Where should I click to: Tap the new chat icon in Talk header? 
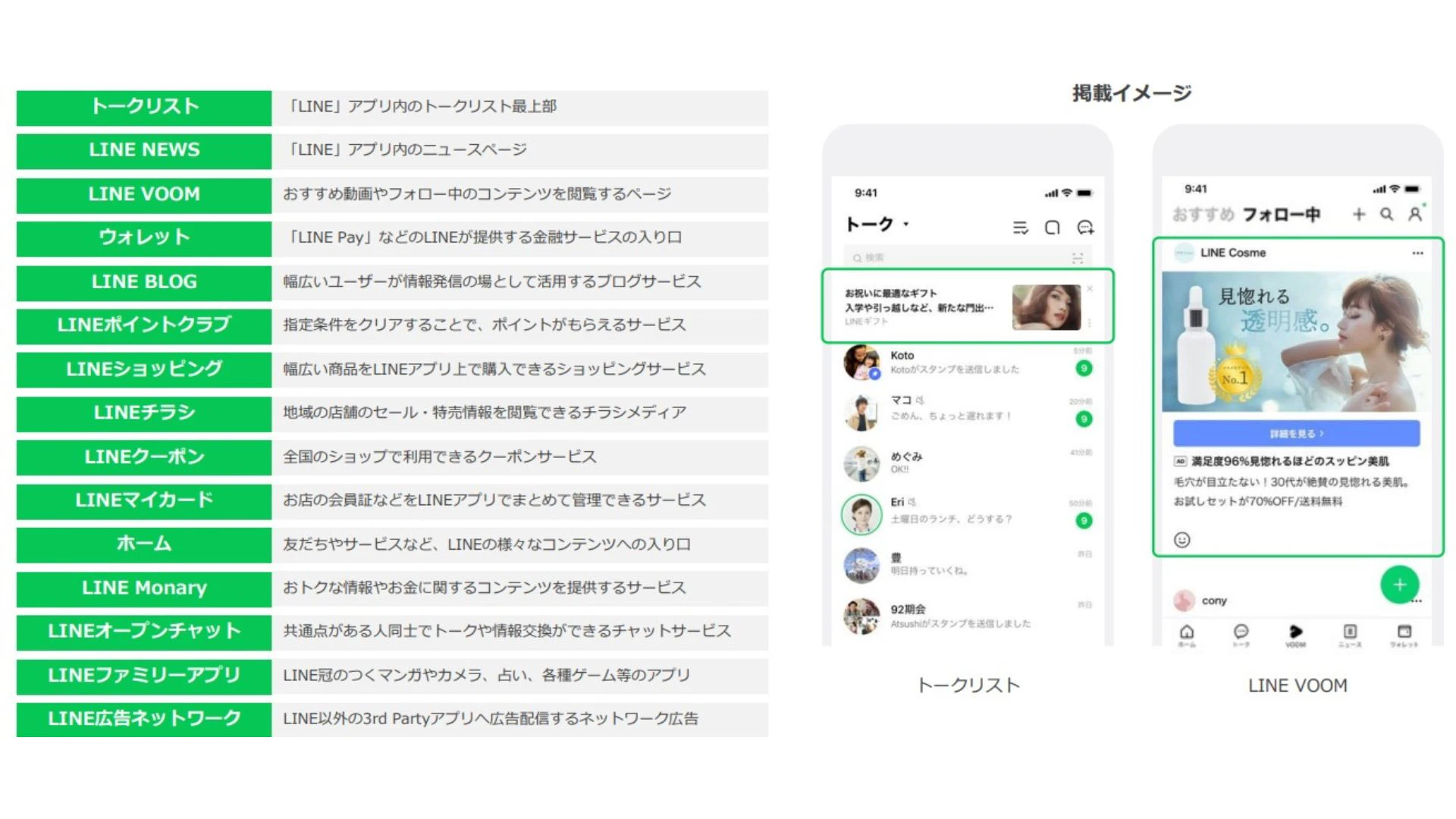pyautogui.click(x=1085, y=227)
